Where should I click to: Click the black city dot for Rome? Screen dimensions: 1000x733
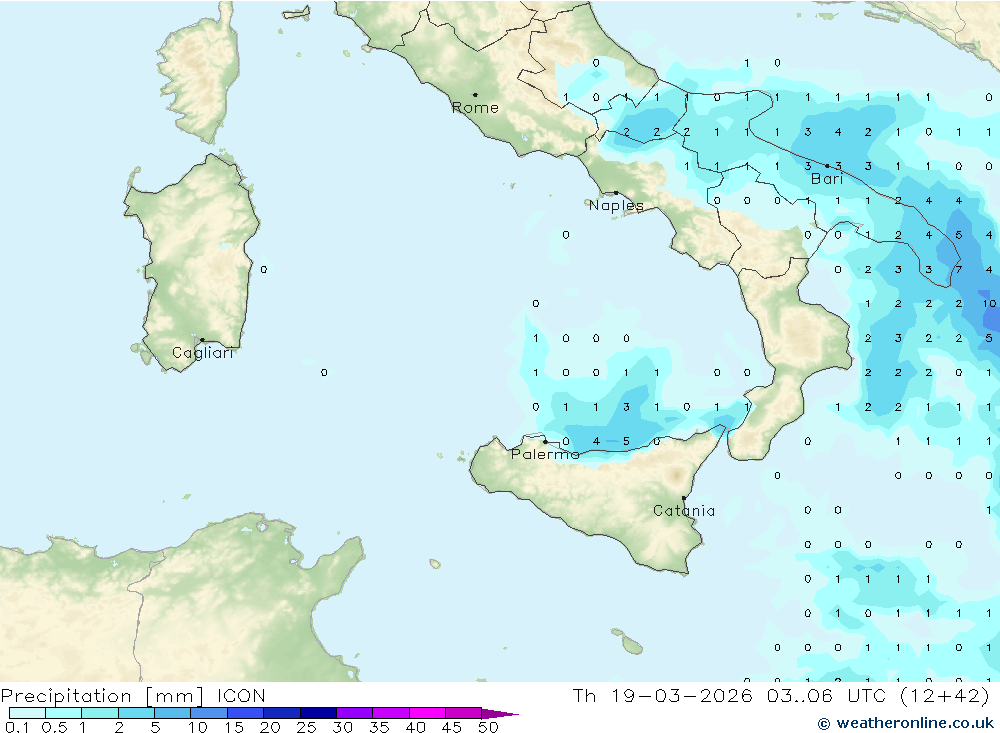pyautogui.click(x=475, y=95)
